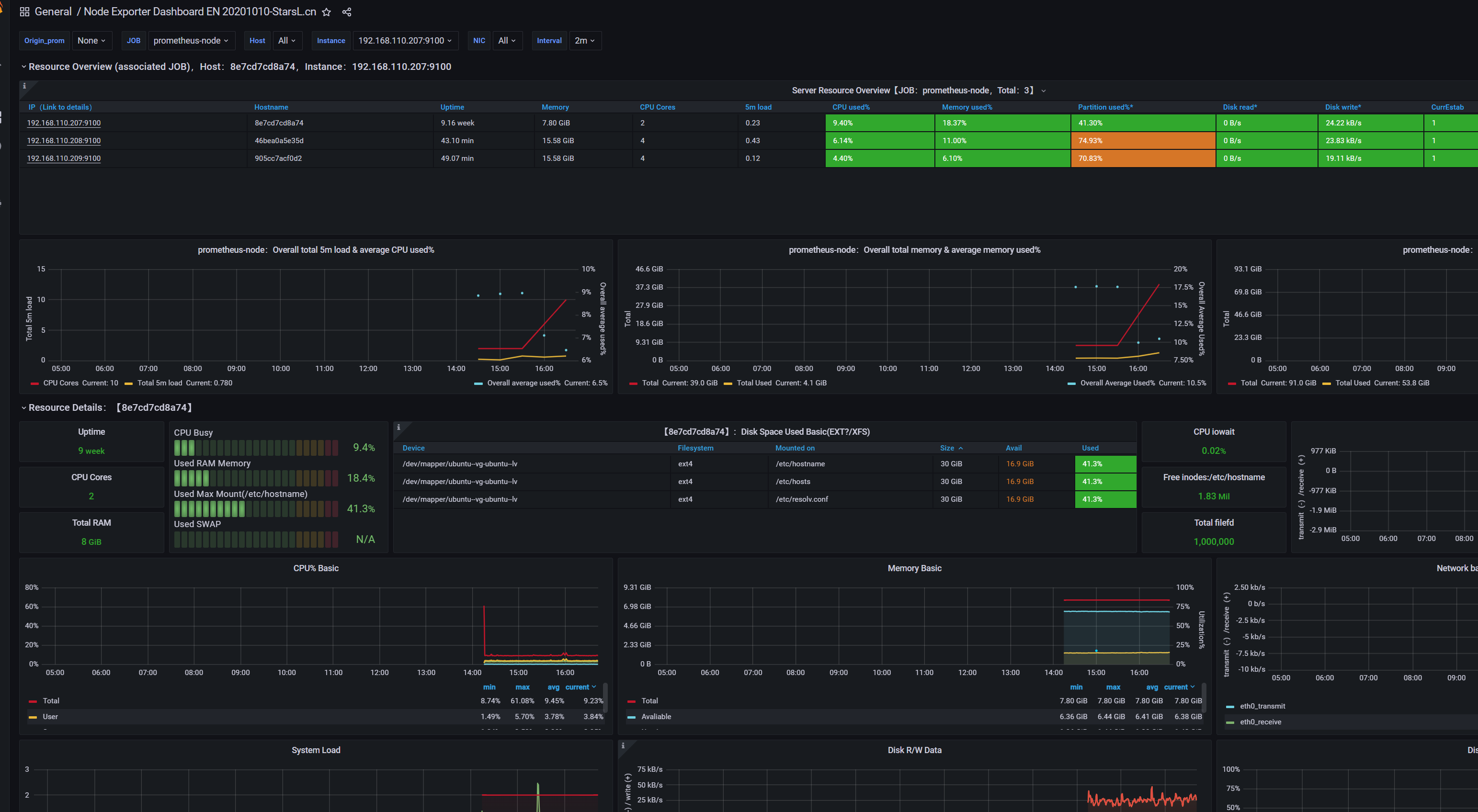This screenshot has width=1478, height=812.
Task: Sort table by Partition used%* column header
Action: [x=1105, y=107]
